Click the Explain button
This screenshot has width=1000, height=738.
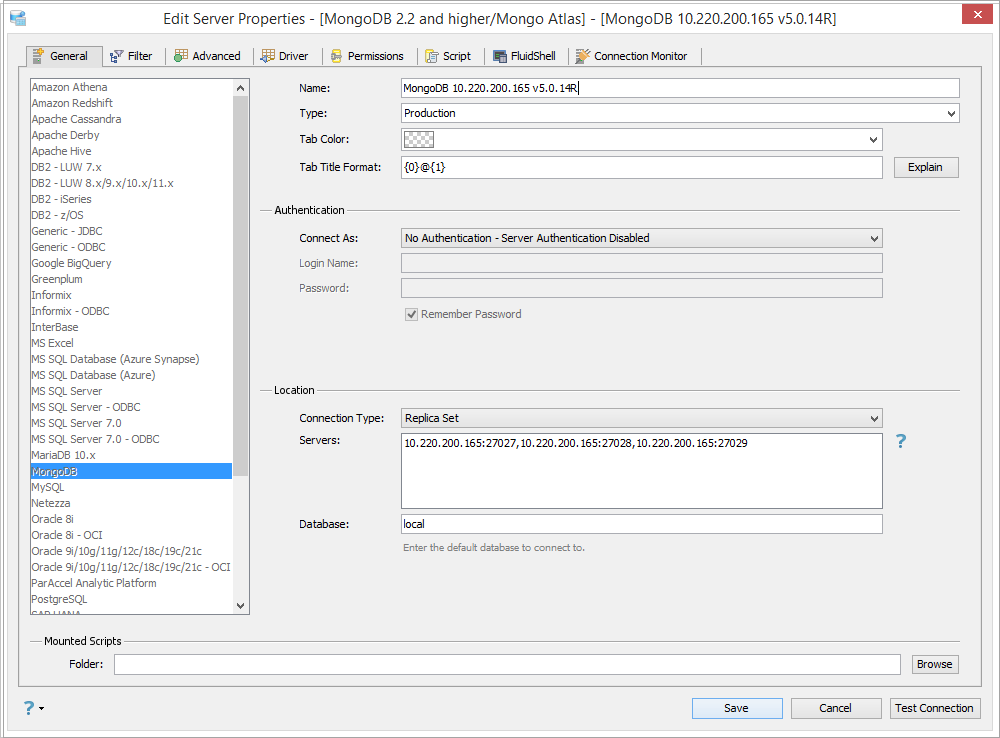click(x=925, y=167)
